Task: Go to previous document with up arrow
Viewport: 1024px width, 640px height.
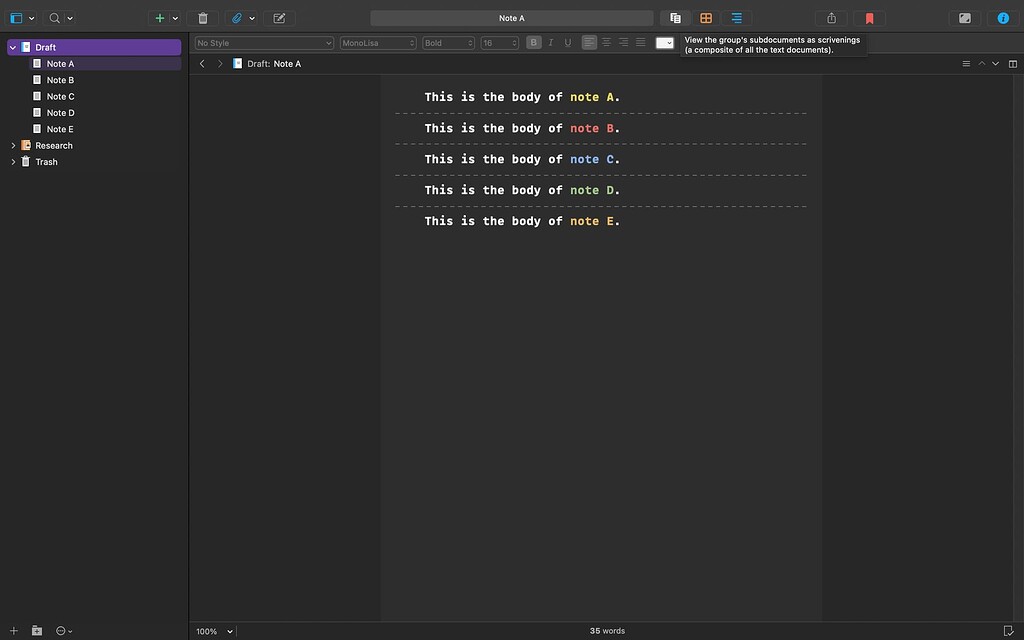Action: pyautogui.click(x=982, y=63)
